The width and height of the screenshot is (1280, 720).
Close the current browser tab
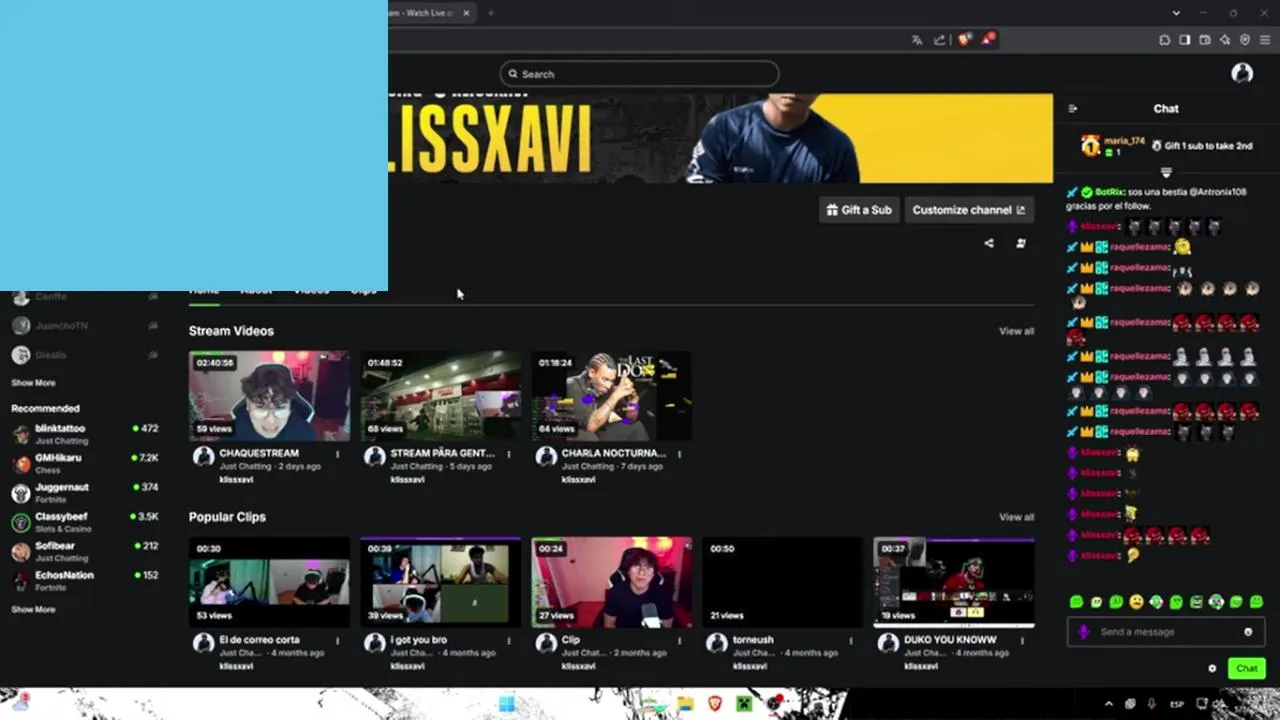466,13
